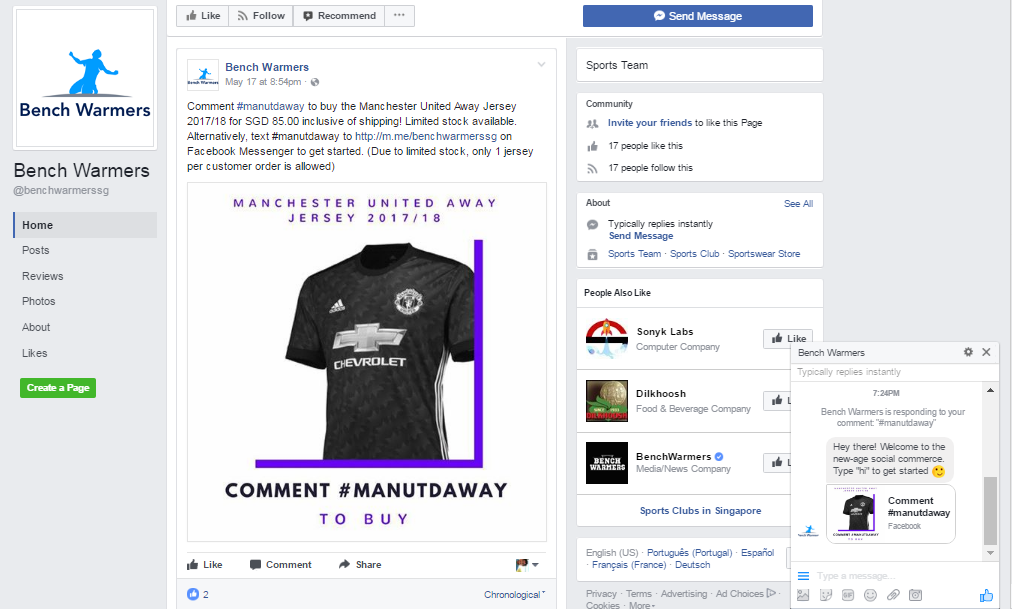Open the m.me/benchwarmerssg link
The width and height of the screenshot is (1012, 609).
point(426,136)
